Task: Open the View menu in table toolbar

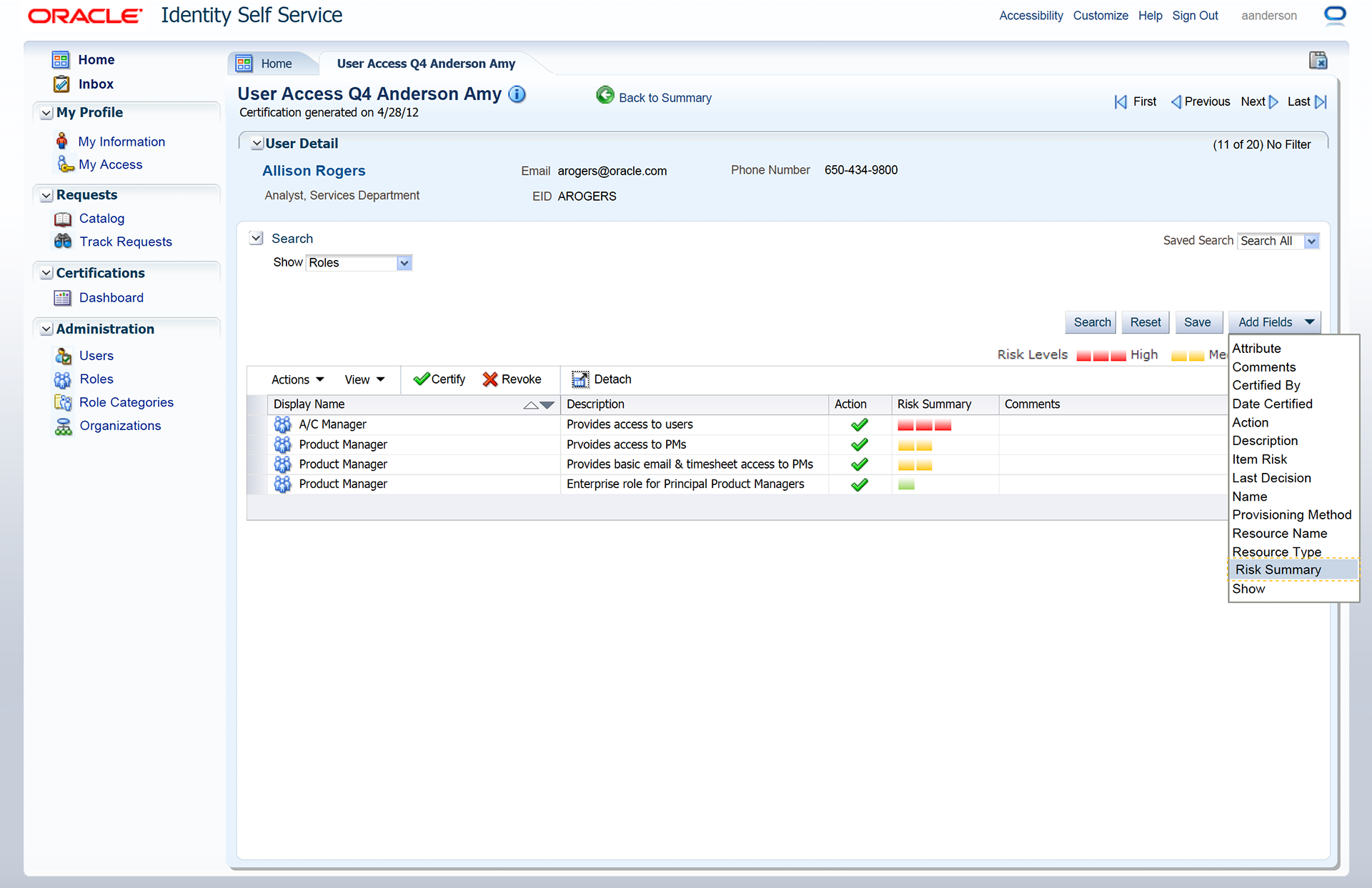Action: 364,379
